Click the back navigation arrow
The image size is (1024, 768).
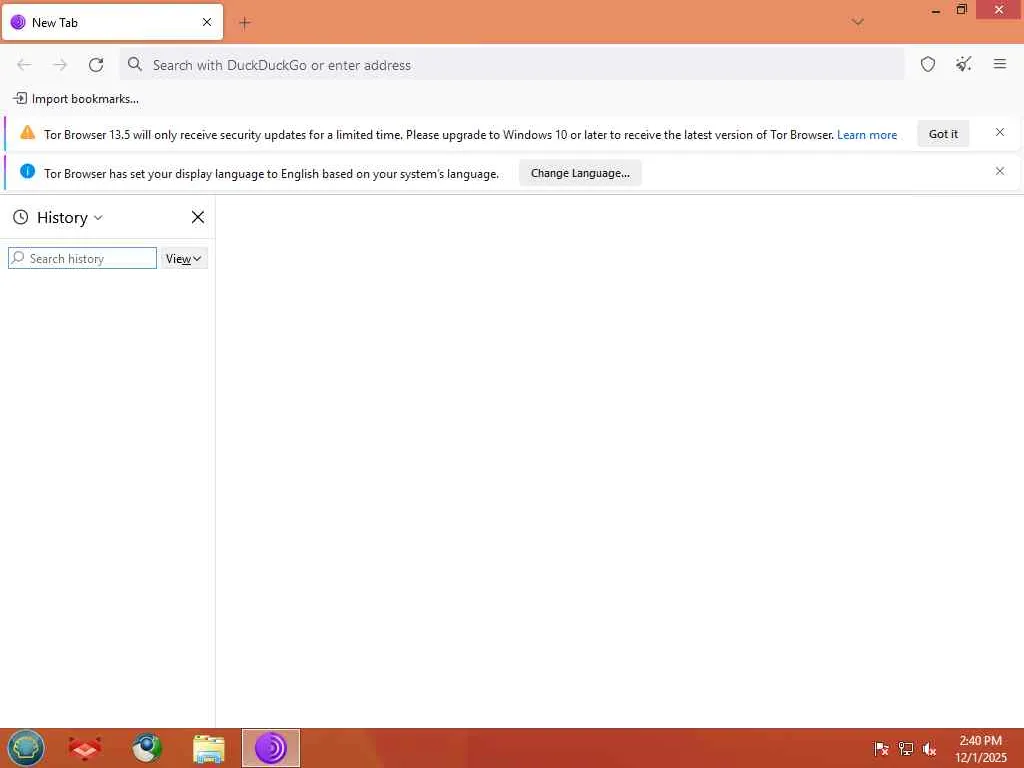click(x=24, y=65)
